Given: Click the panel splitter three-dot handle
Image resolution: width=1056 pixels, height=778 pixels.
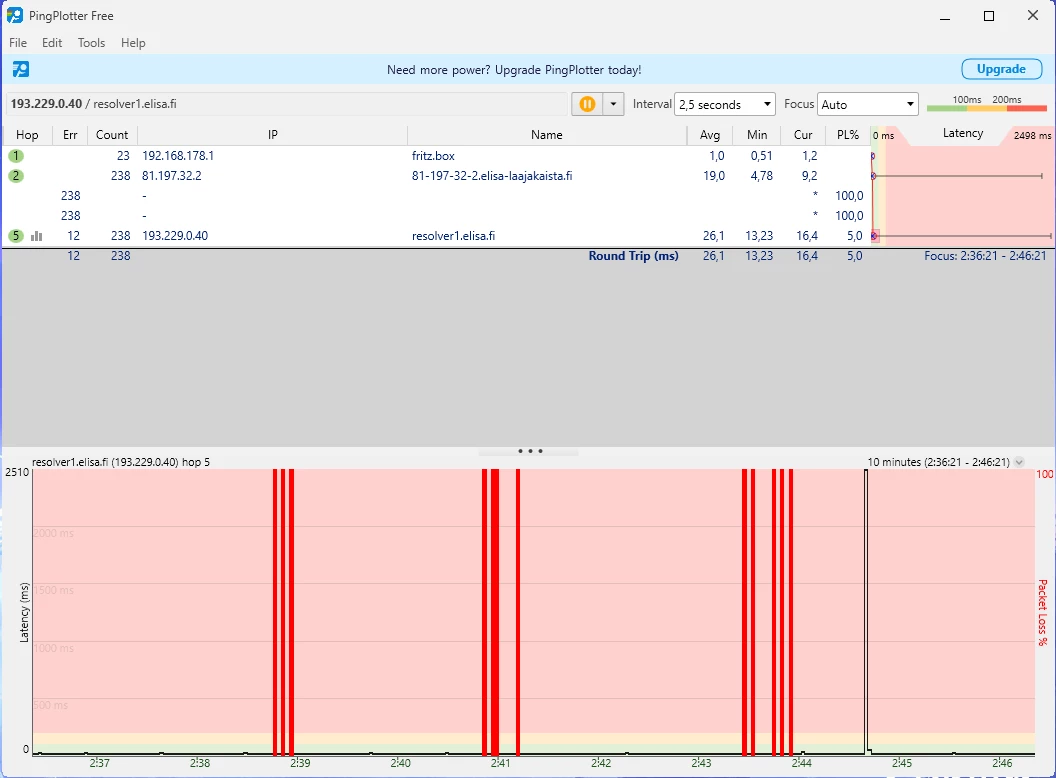Looking at the screenshot, I should click(529, 451).
